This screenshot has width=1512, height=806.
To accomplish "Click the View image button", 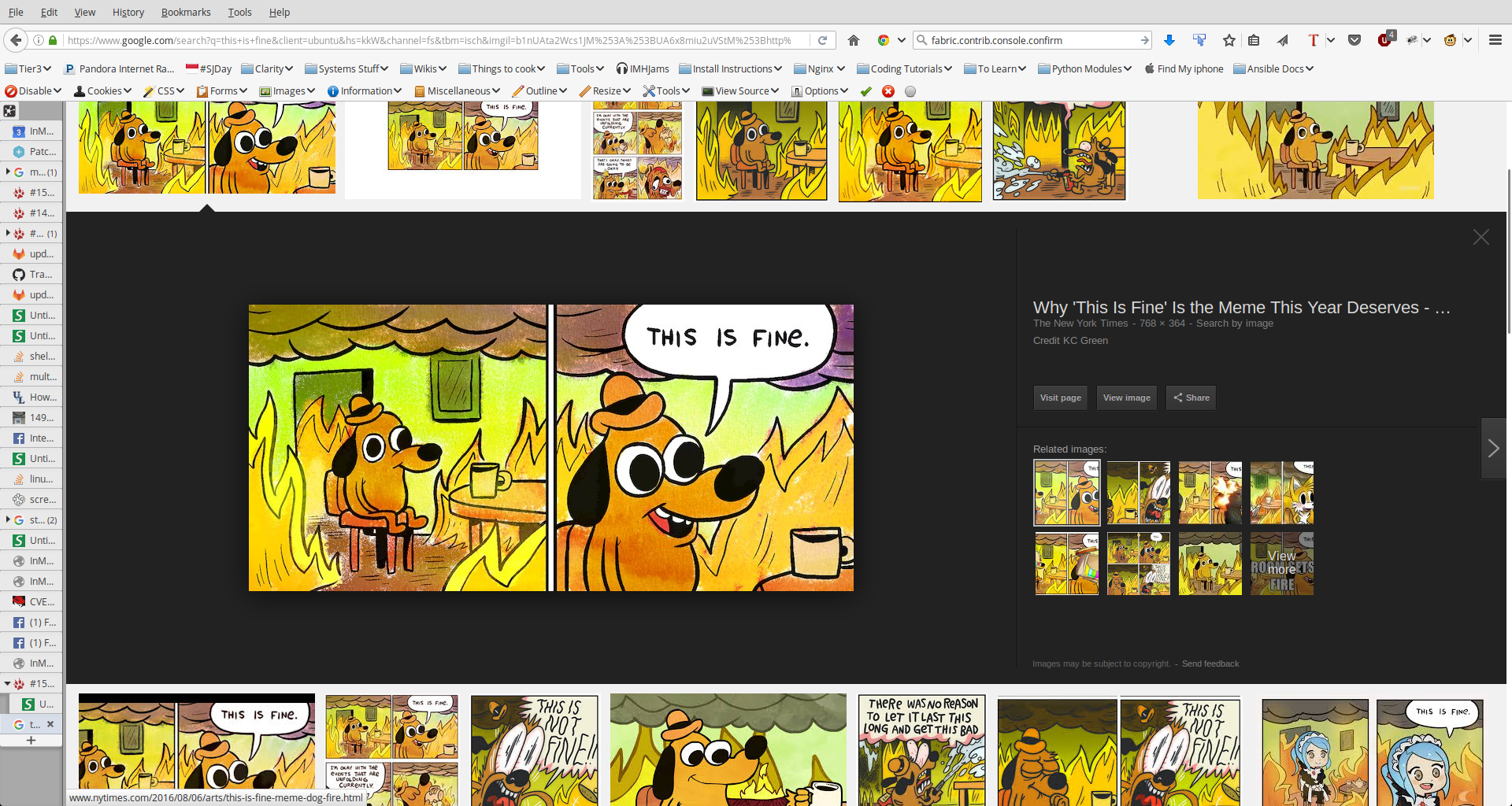I will tap(1126, 397).
